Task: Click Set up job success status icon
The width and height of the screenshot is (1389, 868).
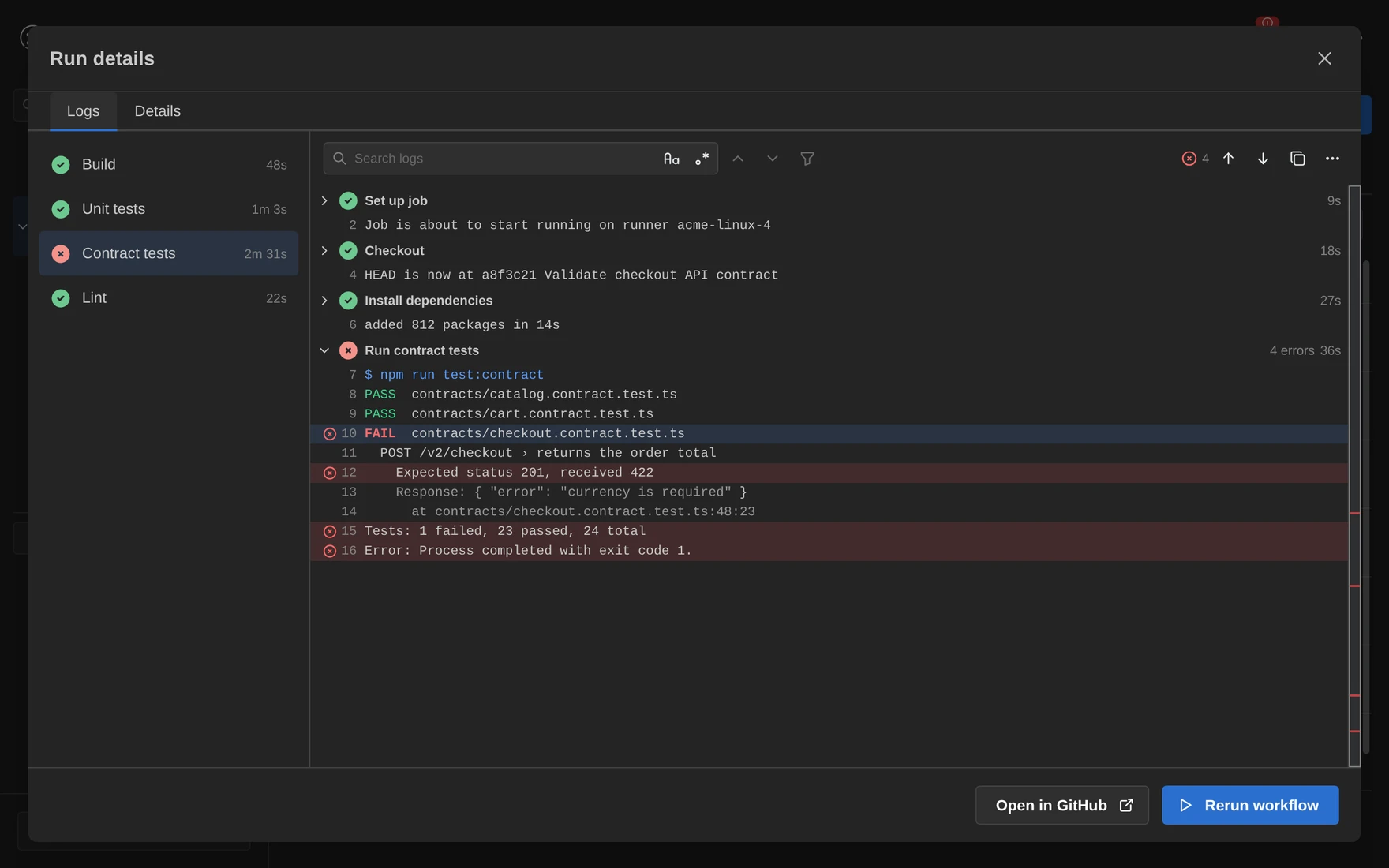Action: point(348,200)
